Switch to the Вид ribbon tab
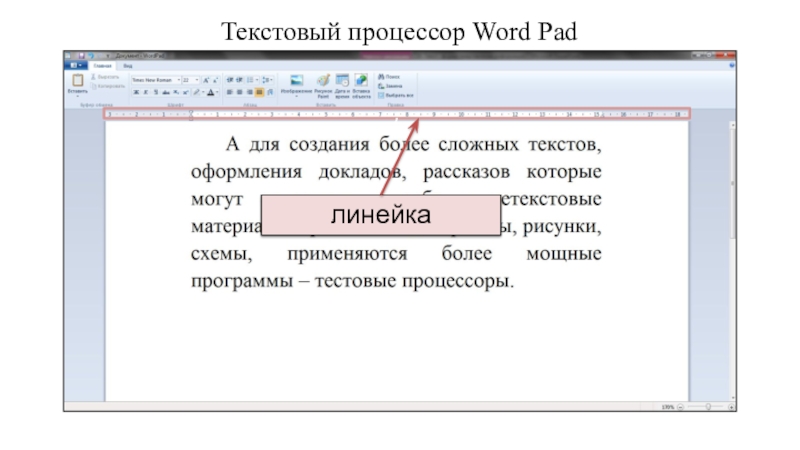 click(128, 66)
